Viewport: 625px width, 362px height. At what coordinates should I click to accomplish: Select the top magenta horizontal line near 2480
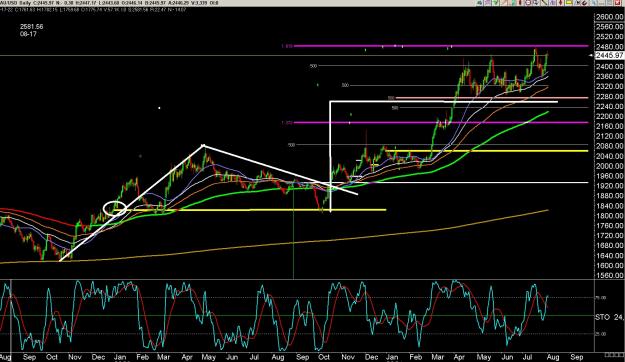440,46
